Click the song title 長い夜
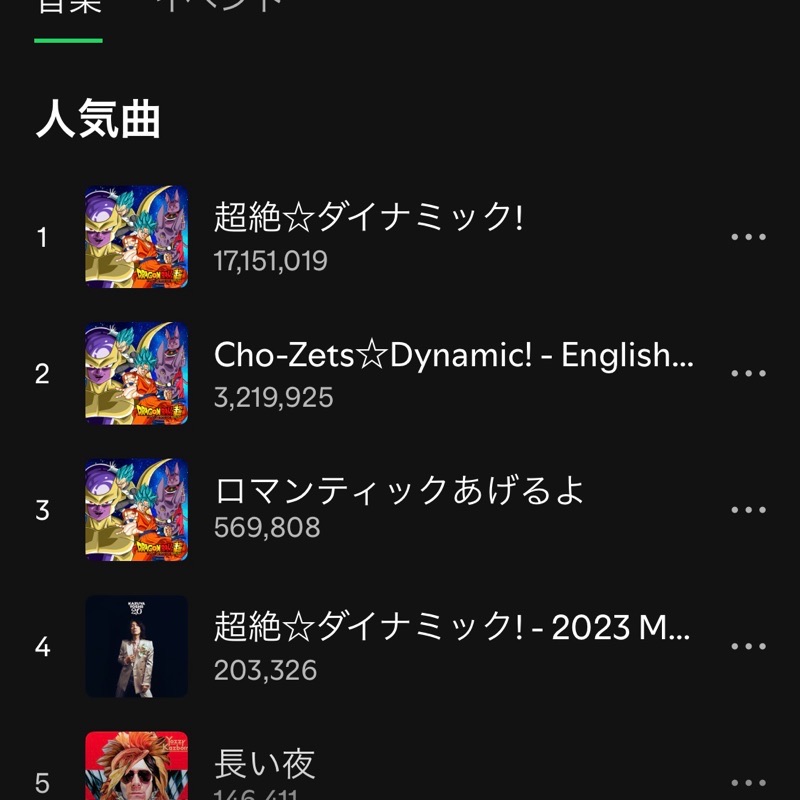The width and height of the screenshot is (800, 800). [x=264, y=765]
